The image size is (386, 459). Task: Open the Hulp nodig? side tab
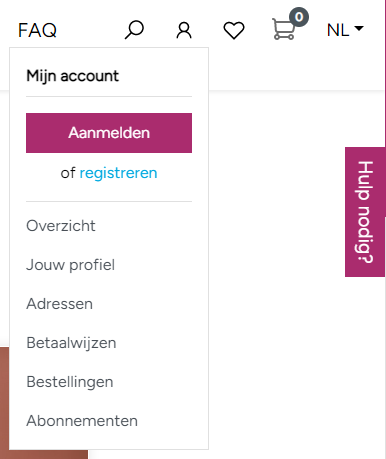(365, 212)
